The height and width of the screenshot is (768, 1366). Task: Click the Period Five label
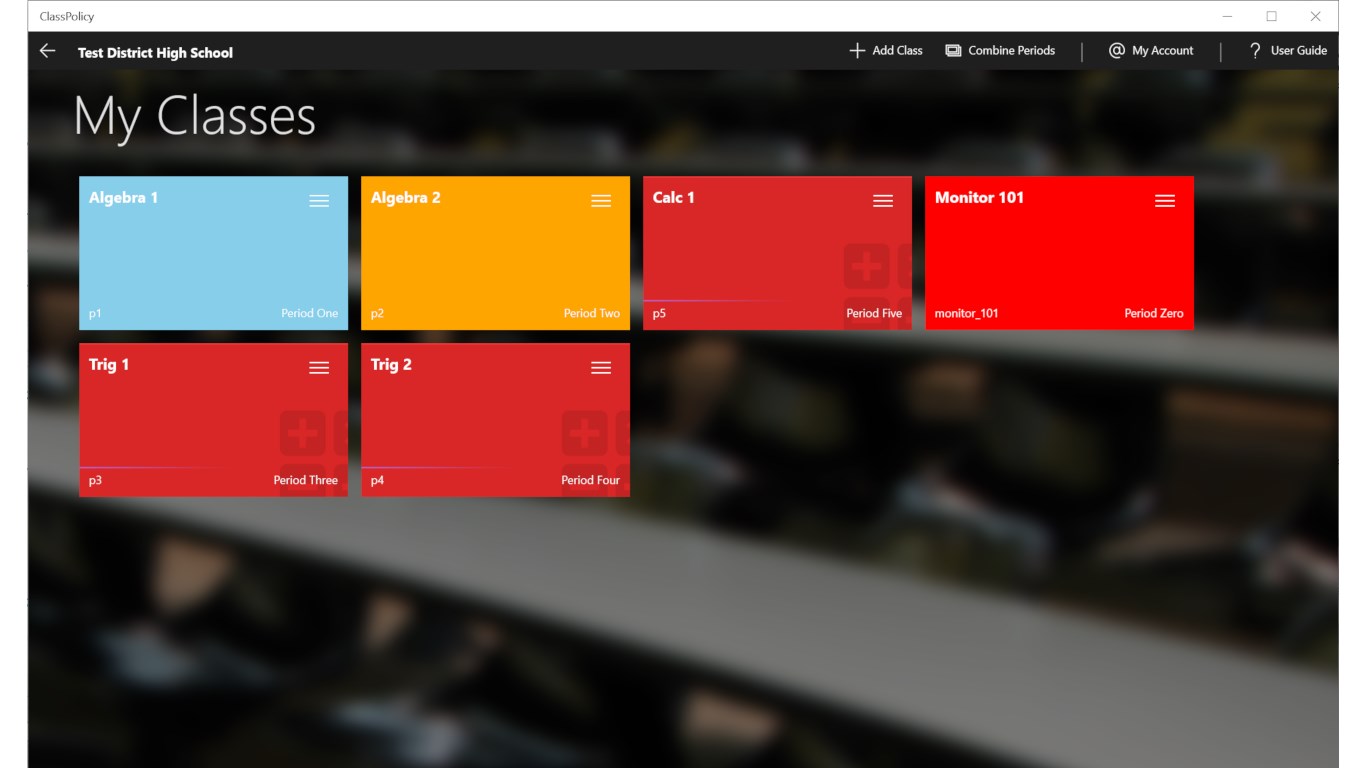874,313
